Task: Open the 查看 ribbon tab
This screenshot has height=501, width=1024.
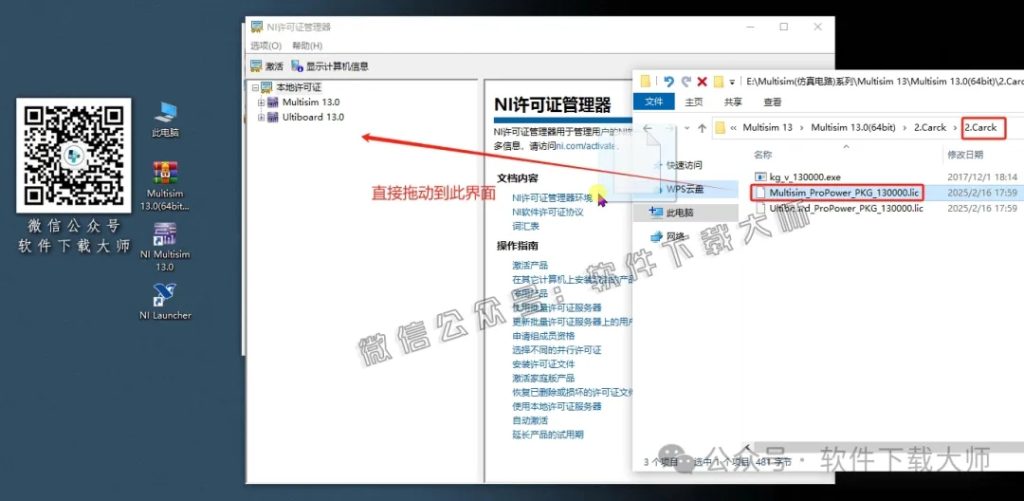Action: point(773,102)
